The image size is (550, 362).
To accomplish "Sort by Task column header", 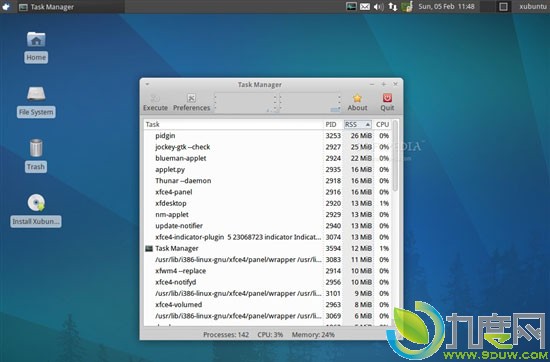I will point(233,125).
